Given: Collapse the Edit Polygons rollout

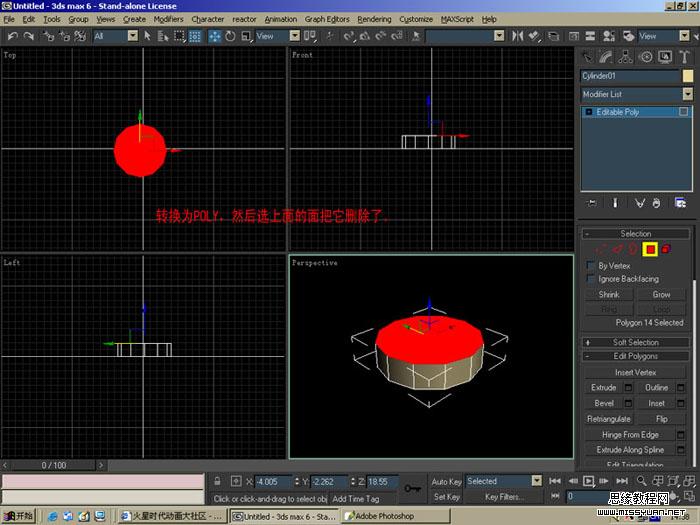Looking at the screenshot, I should pyautogui.click(x=635, y=356).
